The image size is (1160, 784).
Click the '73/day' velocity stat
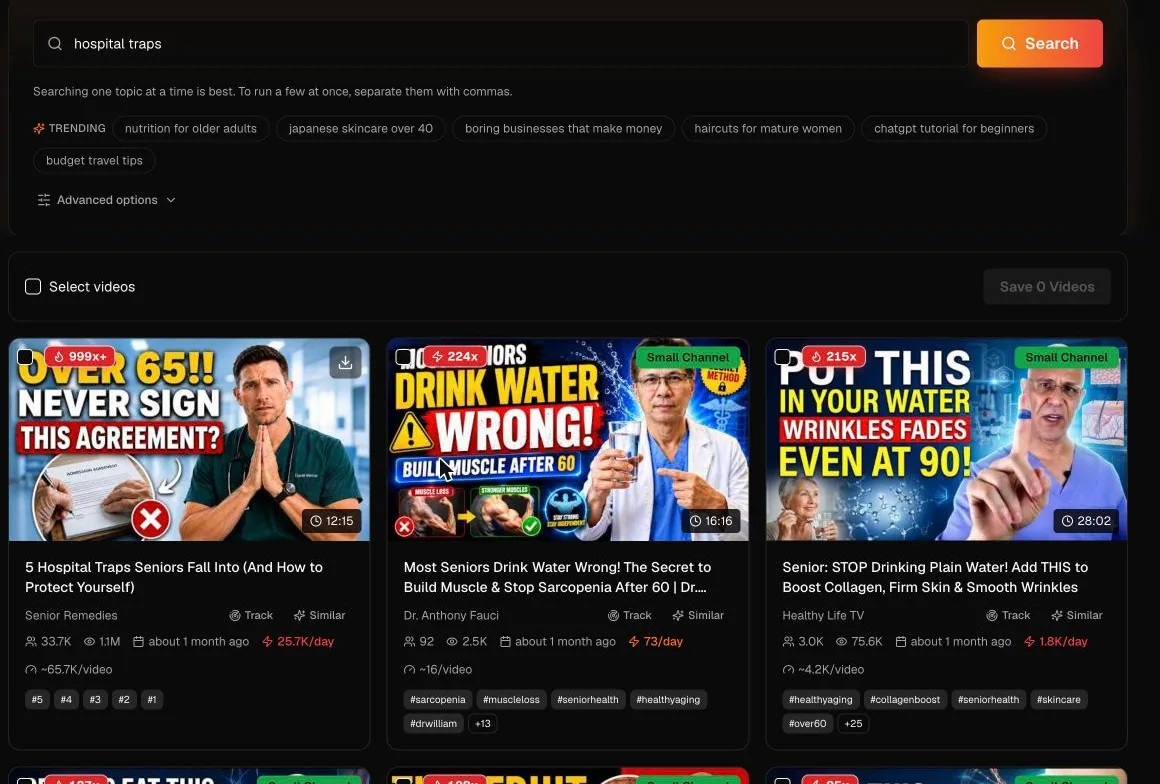coord(655,641)
